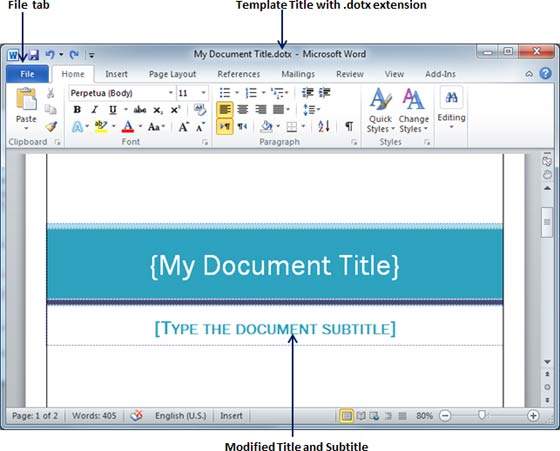
Task: Switch to Full Screen Reading view
Action: click(x=361, y=416)
